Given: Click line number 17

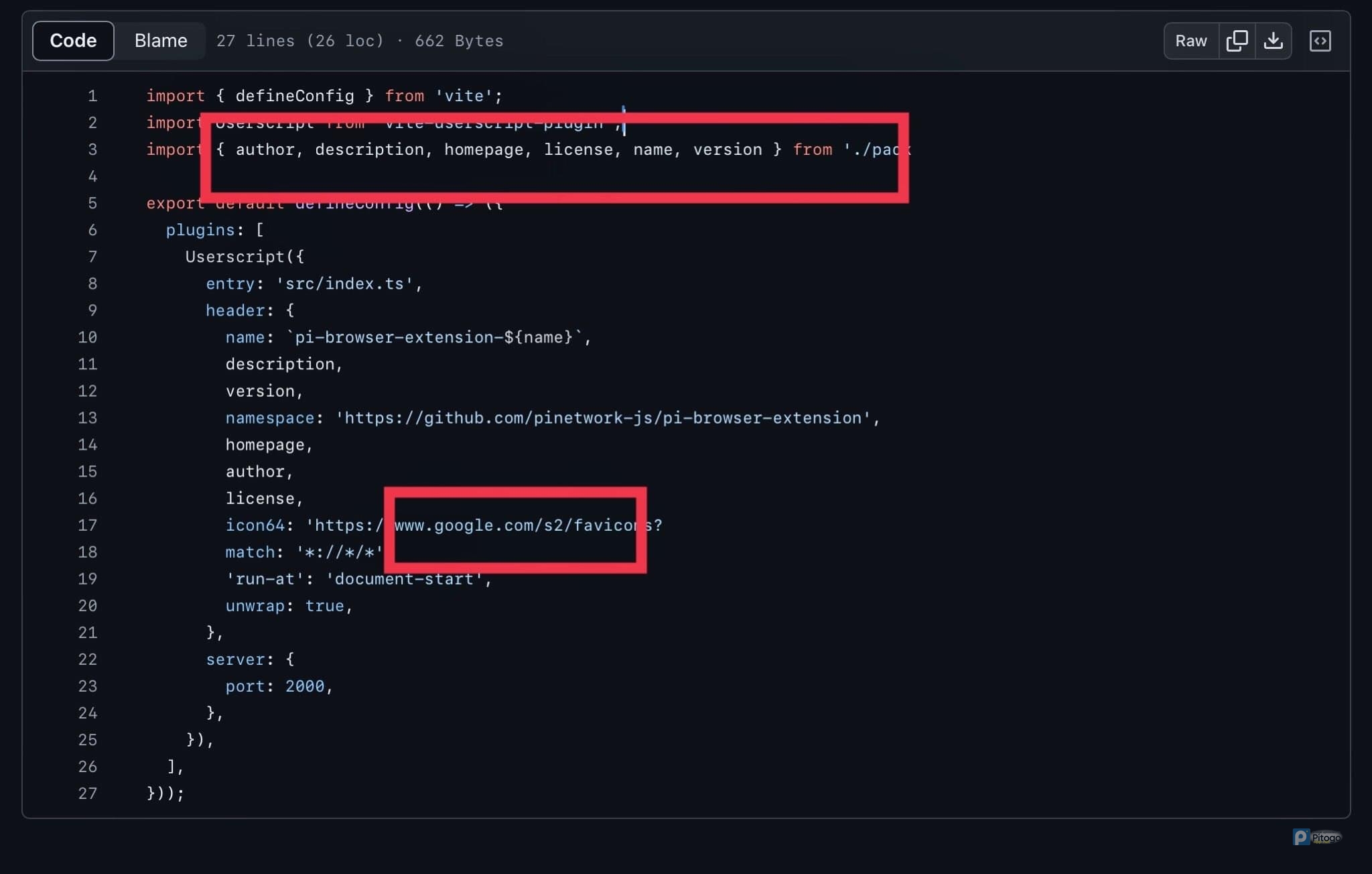Looking at the screenshot, I should point(88,525).
